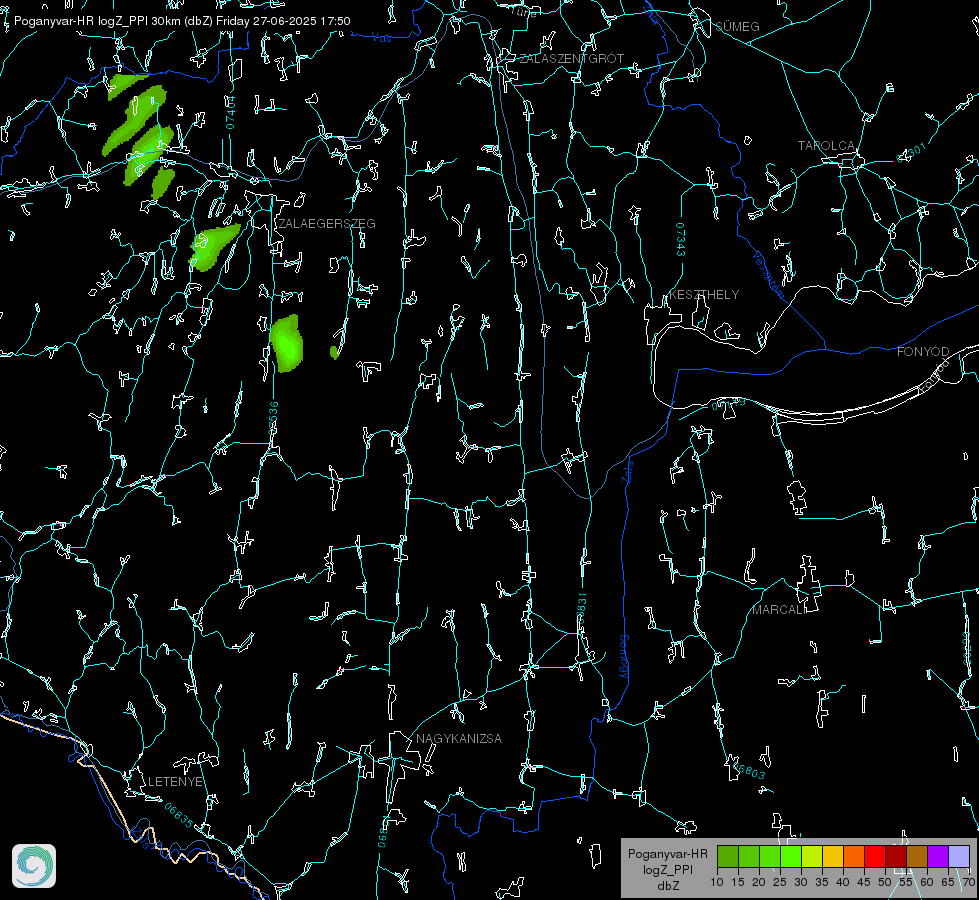Click the Zala river label
Screen dimensions: 979x900
(627, 472)
